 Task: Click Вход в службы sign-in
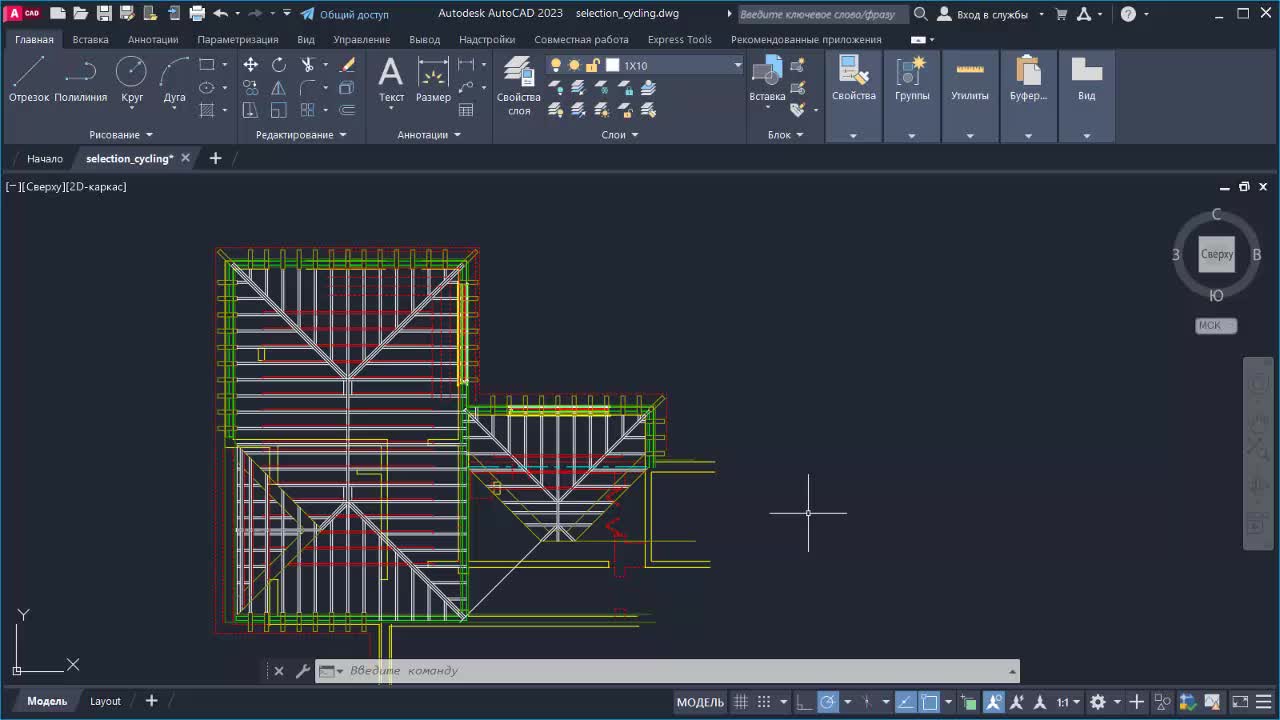click(x=990, y=14)
